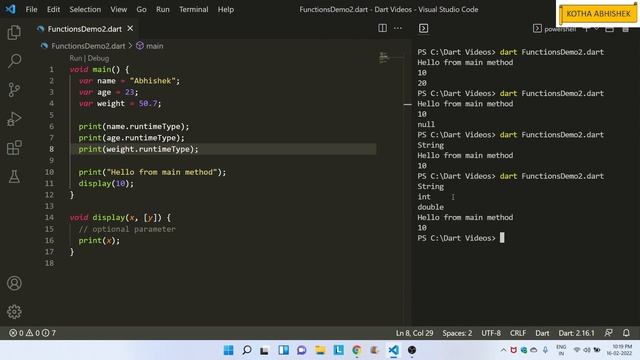Open Google Chrome from taskbar
The height and width of the screenshot is (360, 640).
click(357, 350)
